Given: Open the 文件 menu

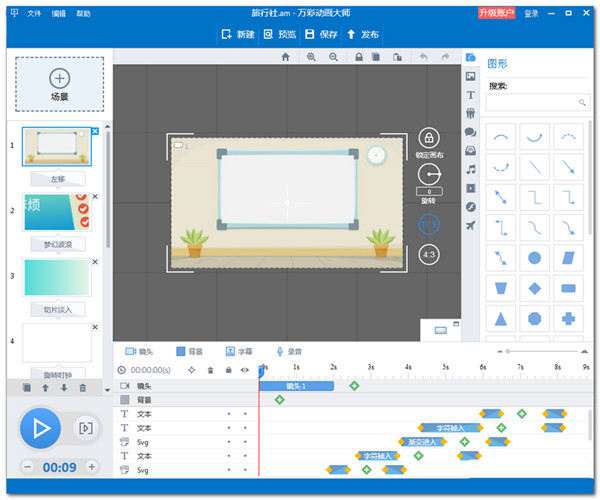Looking at the screenshot, I should point(35,14).
